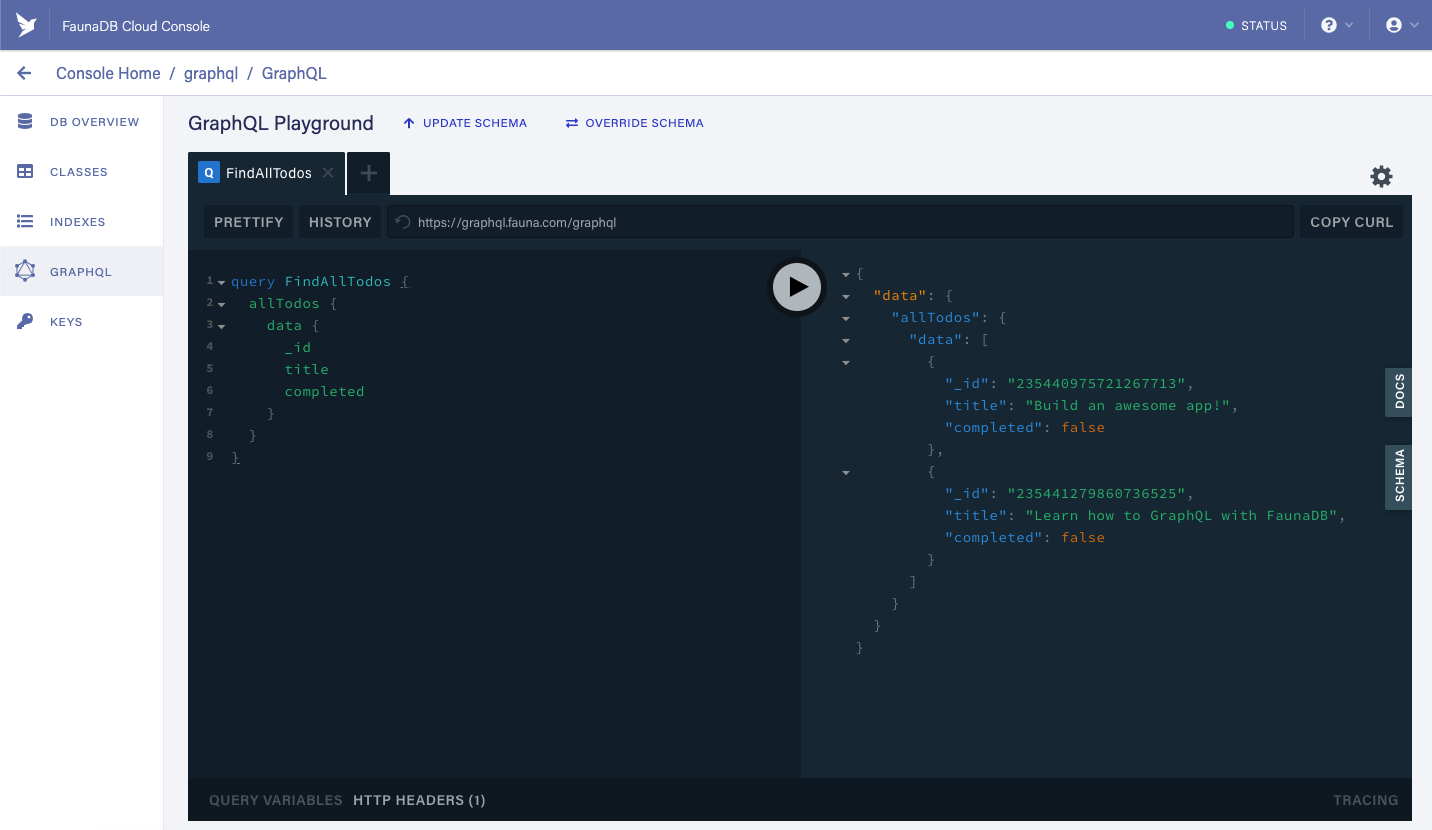The image size is (1432, 830).
Task: Close the FindAllTodos tab
Action: point(328,173)
